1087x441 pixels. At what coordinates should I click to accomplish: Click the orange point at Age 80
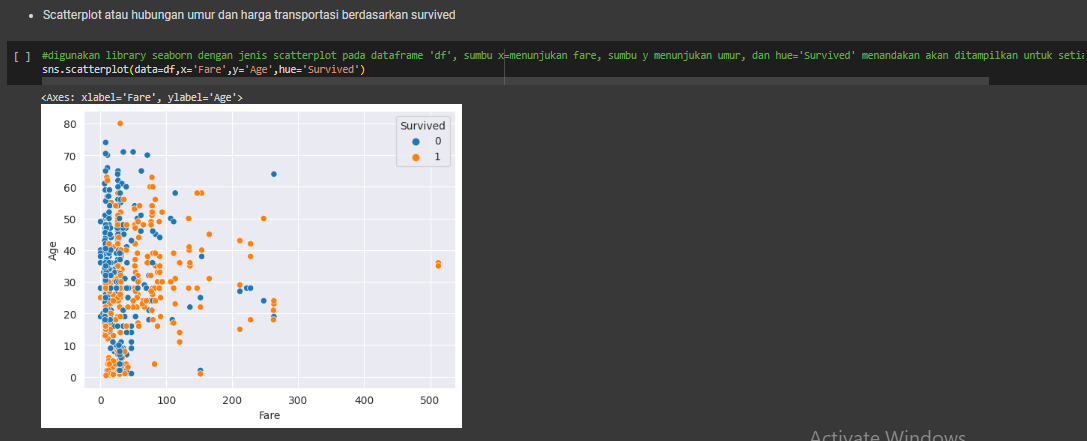[x=120, y=124]
